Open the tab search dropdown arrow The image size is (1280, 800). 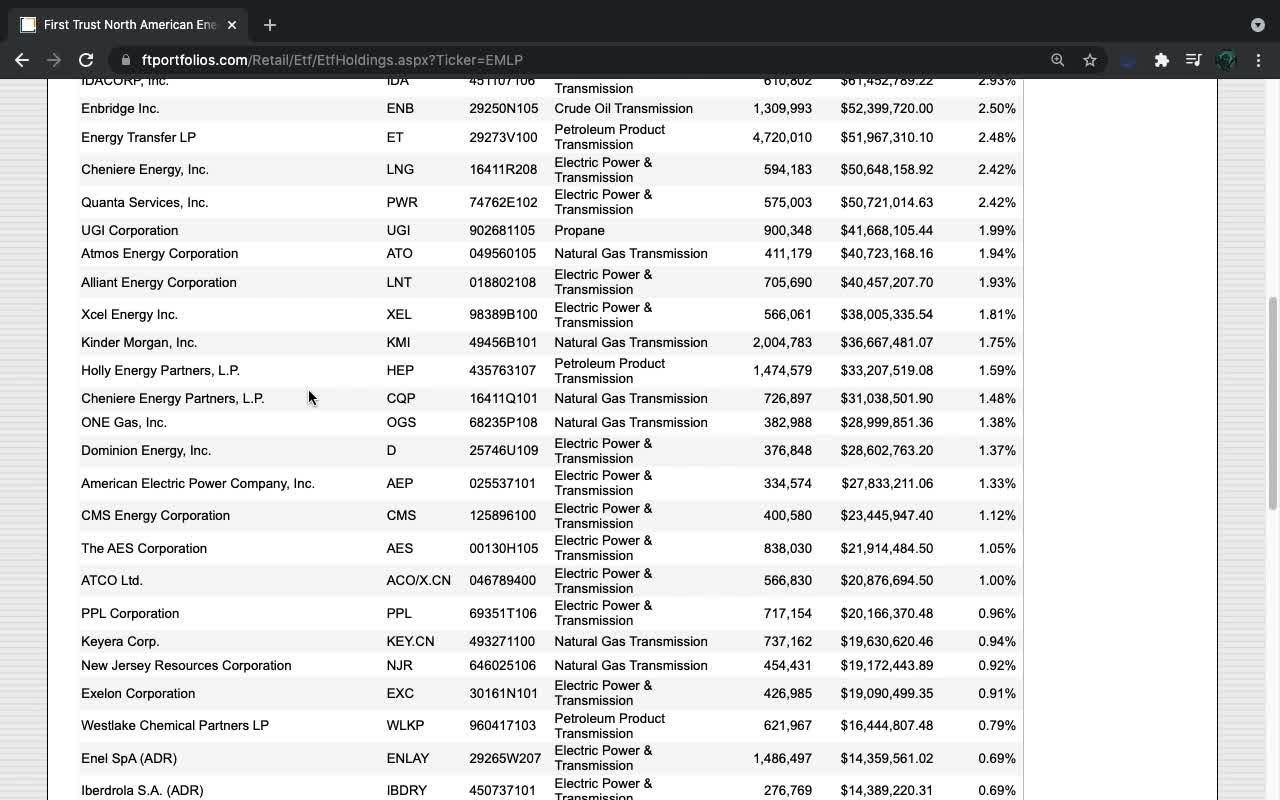[x=1257, y=25]
